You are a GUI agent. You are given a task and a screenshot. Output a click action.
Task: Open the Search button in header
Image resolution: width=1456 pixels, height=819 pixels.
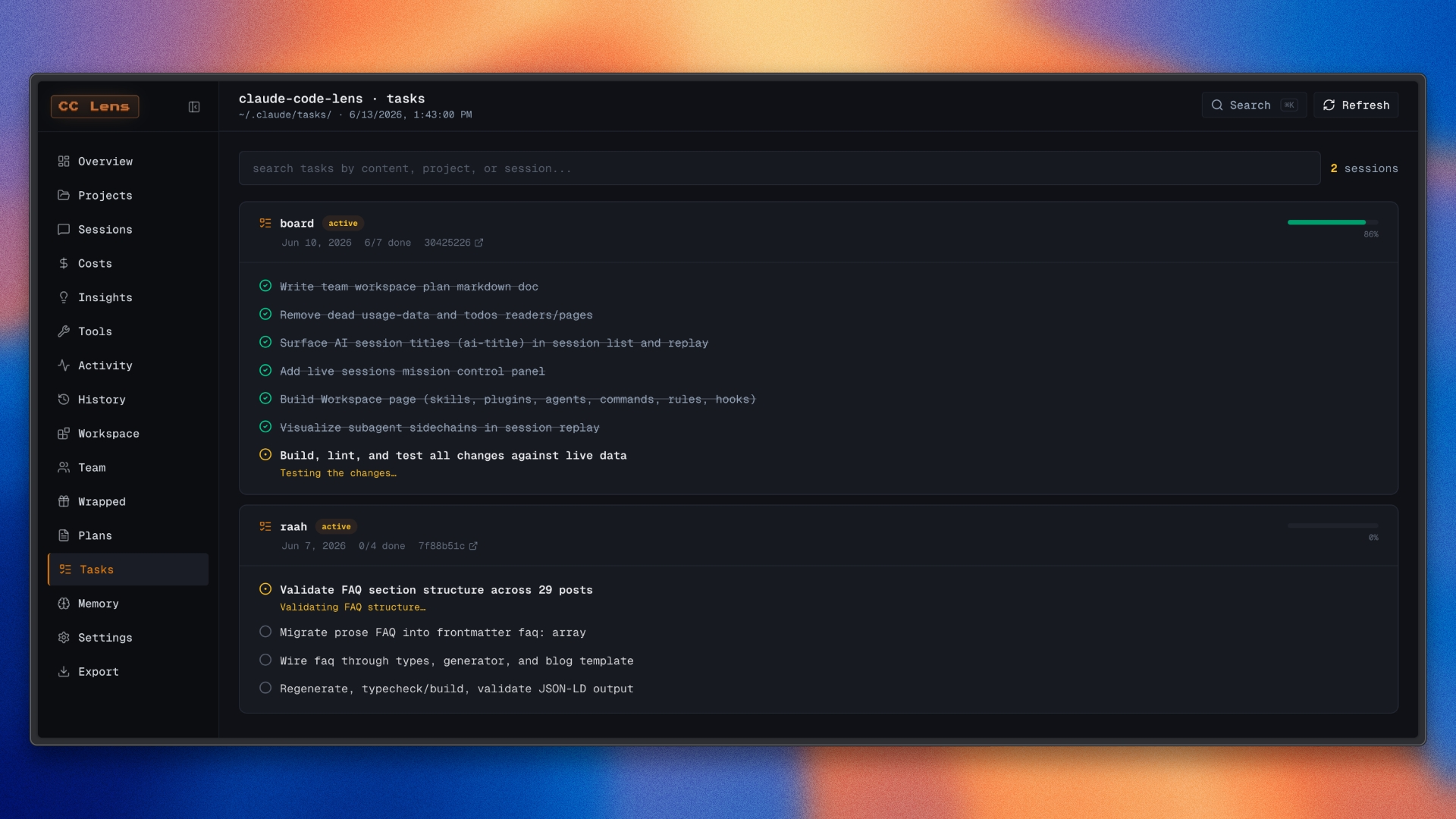click(x=1254, y=105)
